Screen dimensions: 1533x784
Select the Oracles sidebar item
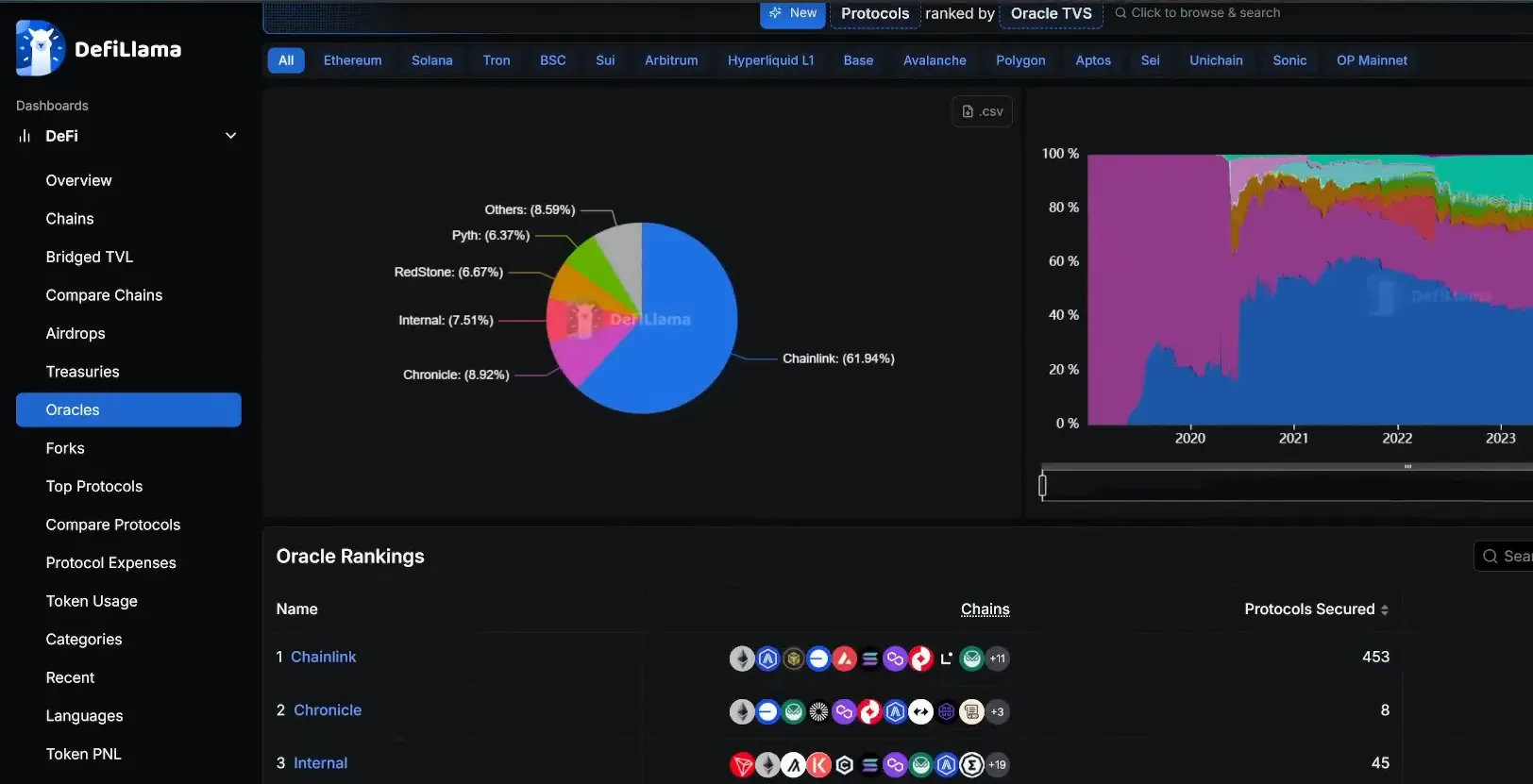pyautogui.click(x=128, y=409)
